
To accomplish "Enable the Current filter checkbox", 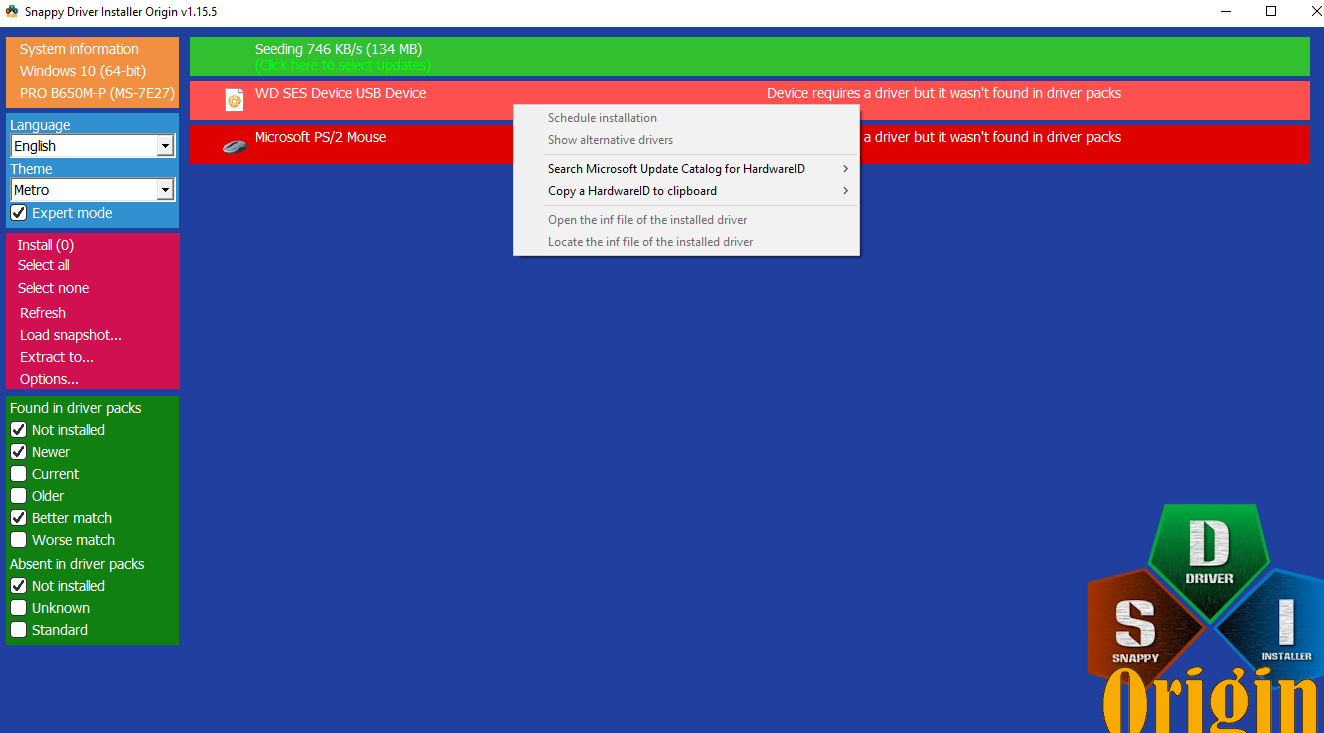I will point(18,474).
